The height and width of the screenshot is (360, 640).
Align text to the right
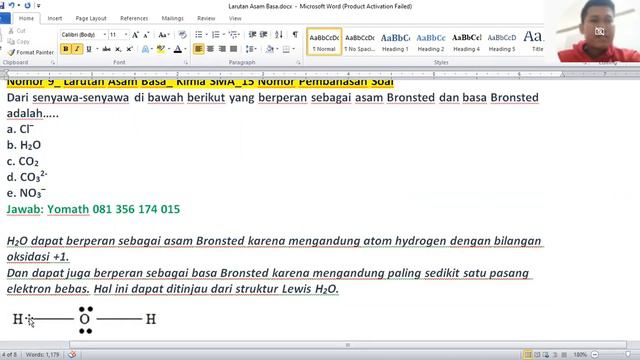[222, 49]
